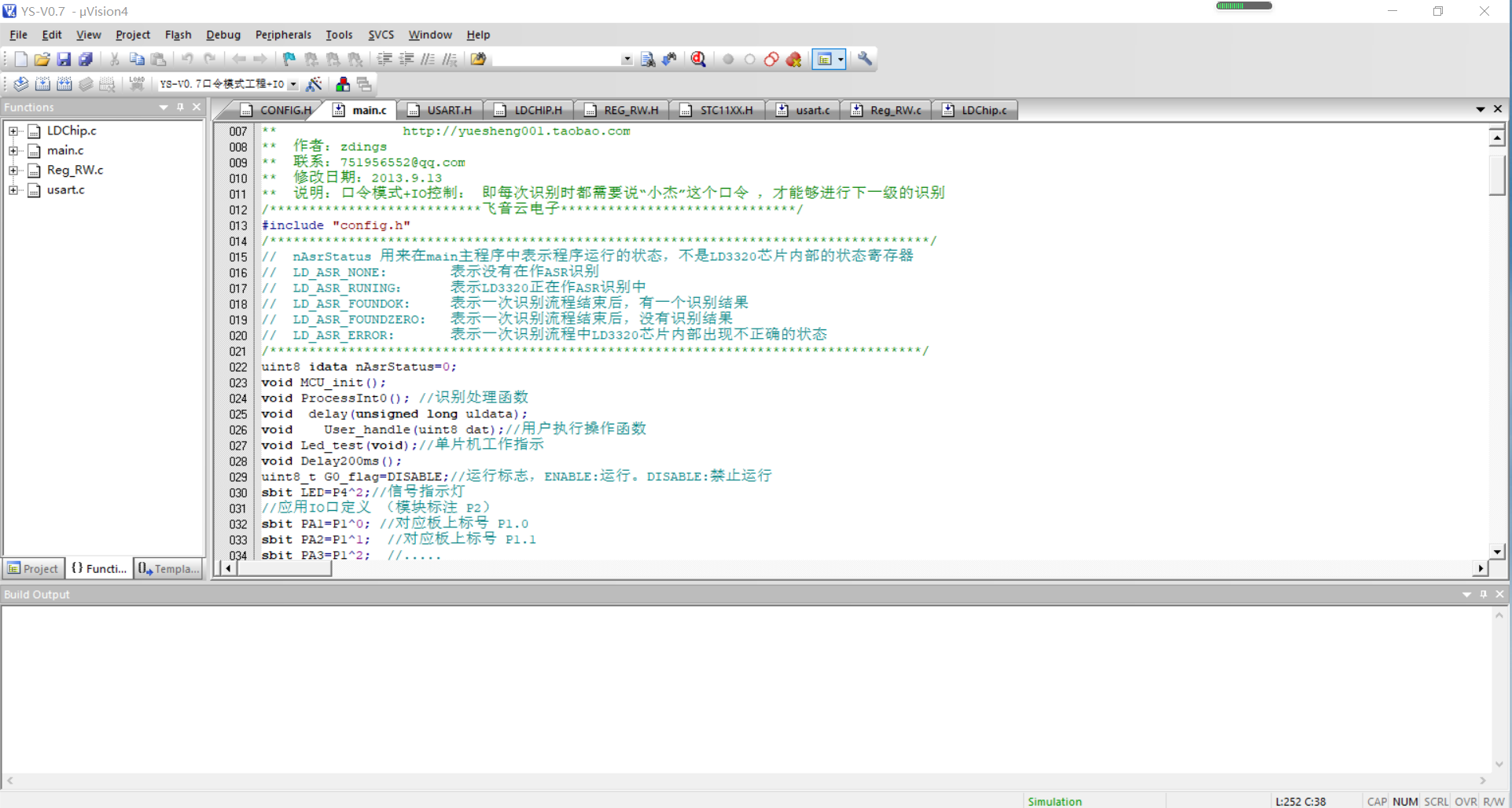The image size is (1512, 808).
Task: Insert a bookmark with flag icon
Action: click(x=289, y=59)
